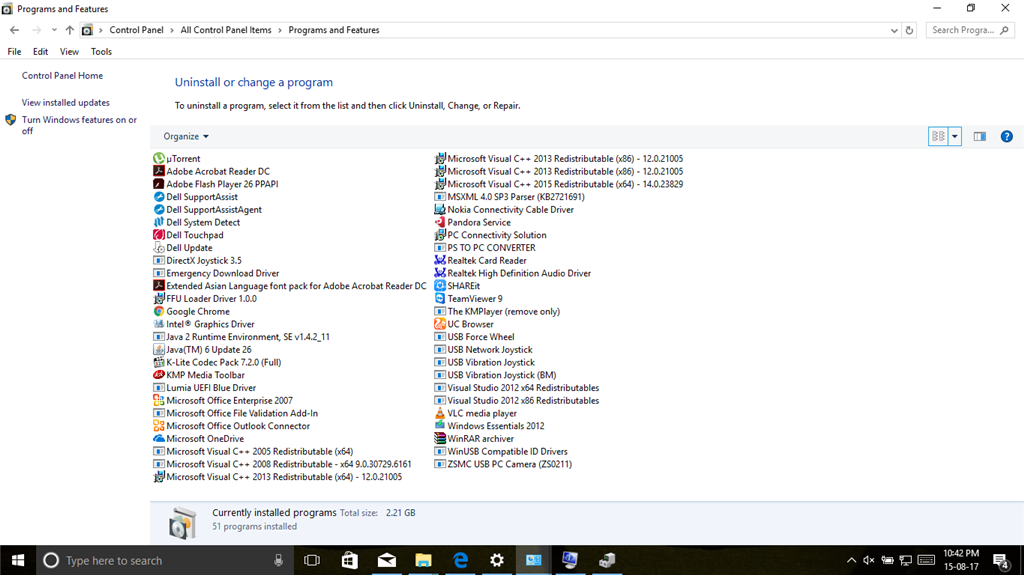Click the Intel Graphics Driver icon
The height and width of the screenshot is (575, 1024).
pyautogui.click(x=159, y=324)
